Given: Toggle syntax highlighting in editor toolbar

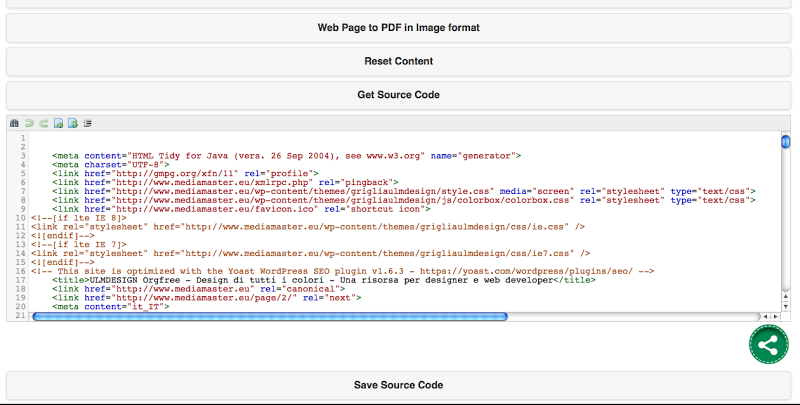Looking at the screenshot, I should (x=59, y=123).
